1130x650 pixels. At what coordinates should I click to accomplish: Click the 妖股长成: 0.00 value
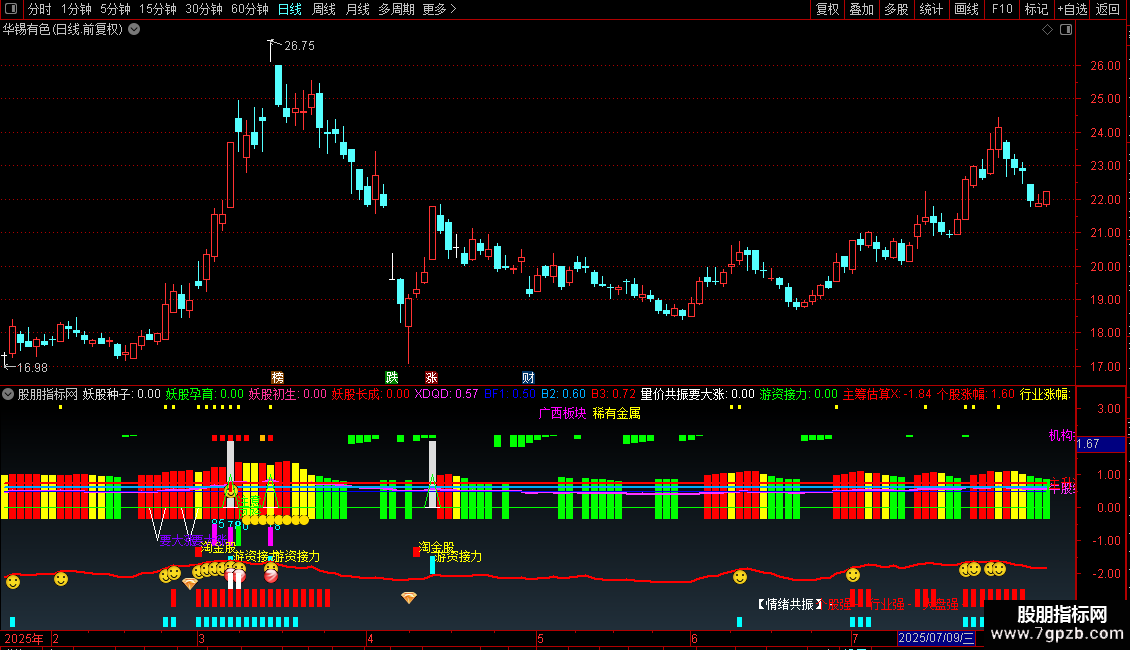[x=370, y=394]
